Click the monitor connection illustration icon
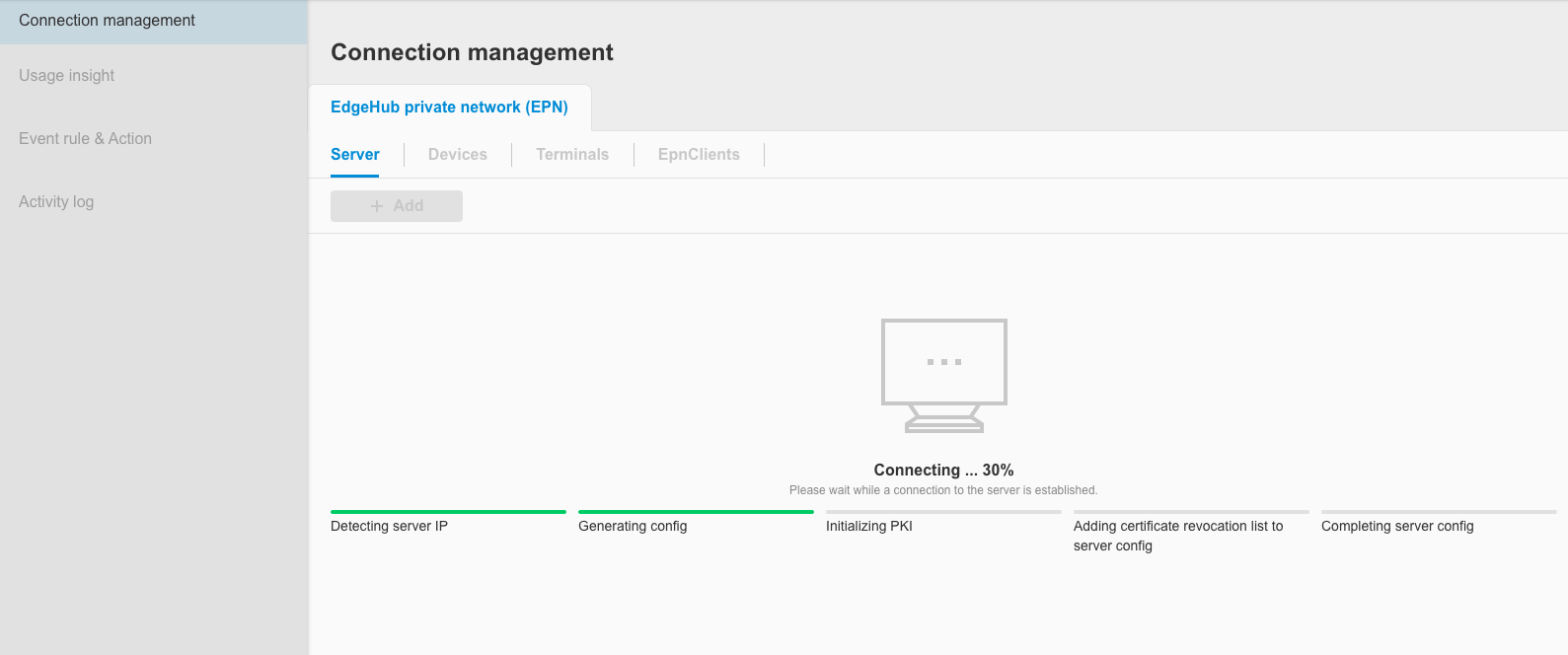Image resolution: width=1568 pixels, height=655 pixels. (x=943, y=375)
